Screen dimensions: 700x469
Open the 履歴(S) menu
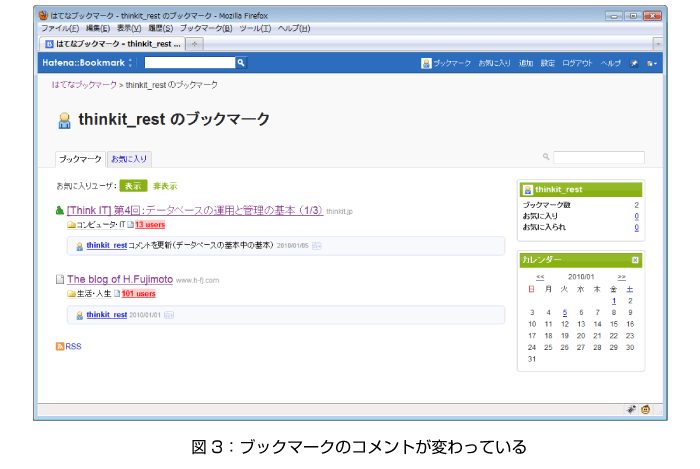(160, 29)
